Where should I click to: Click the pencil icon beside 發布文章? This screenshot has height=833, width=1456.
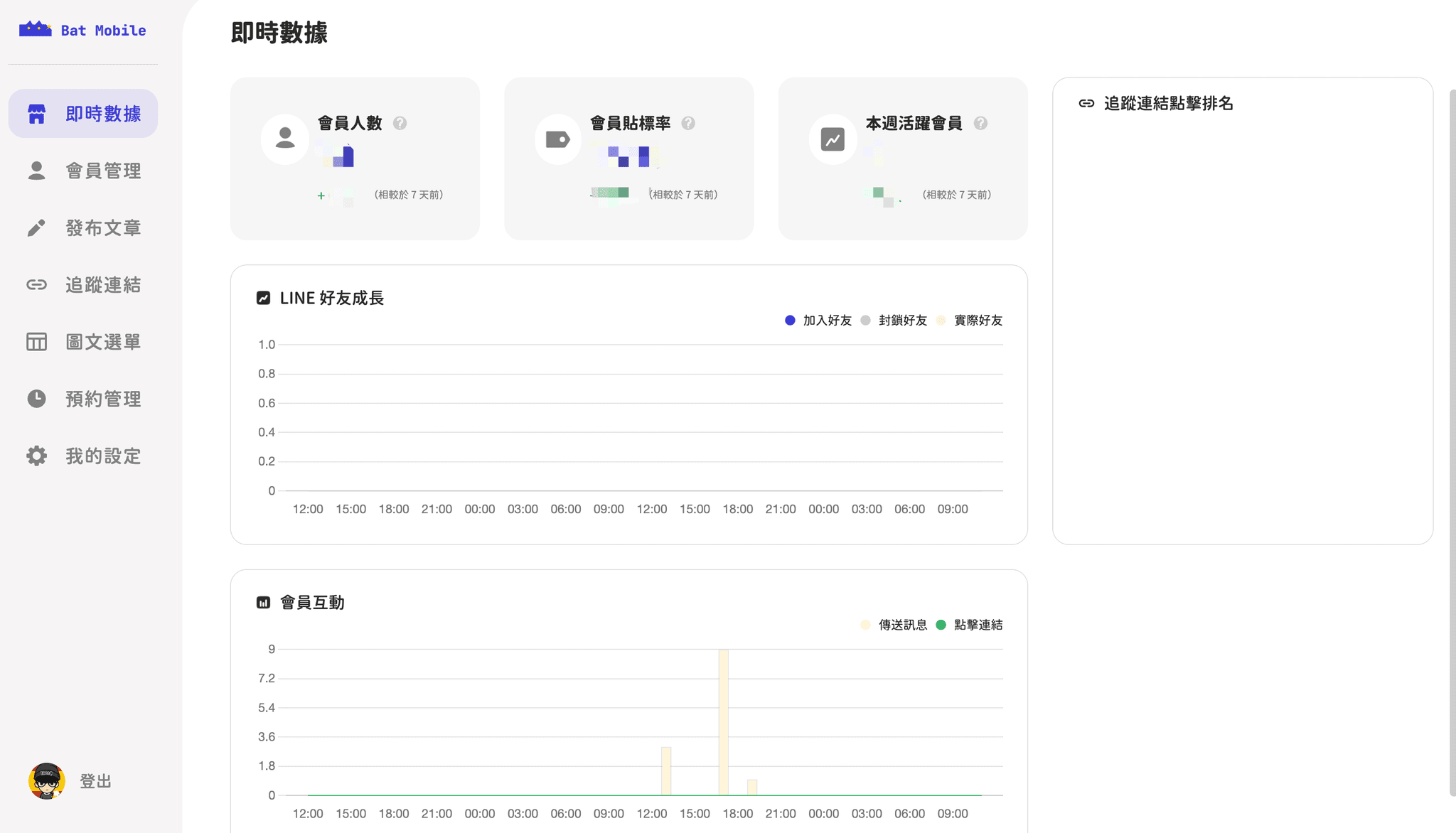point(36,227)
